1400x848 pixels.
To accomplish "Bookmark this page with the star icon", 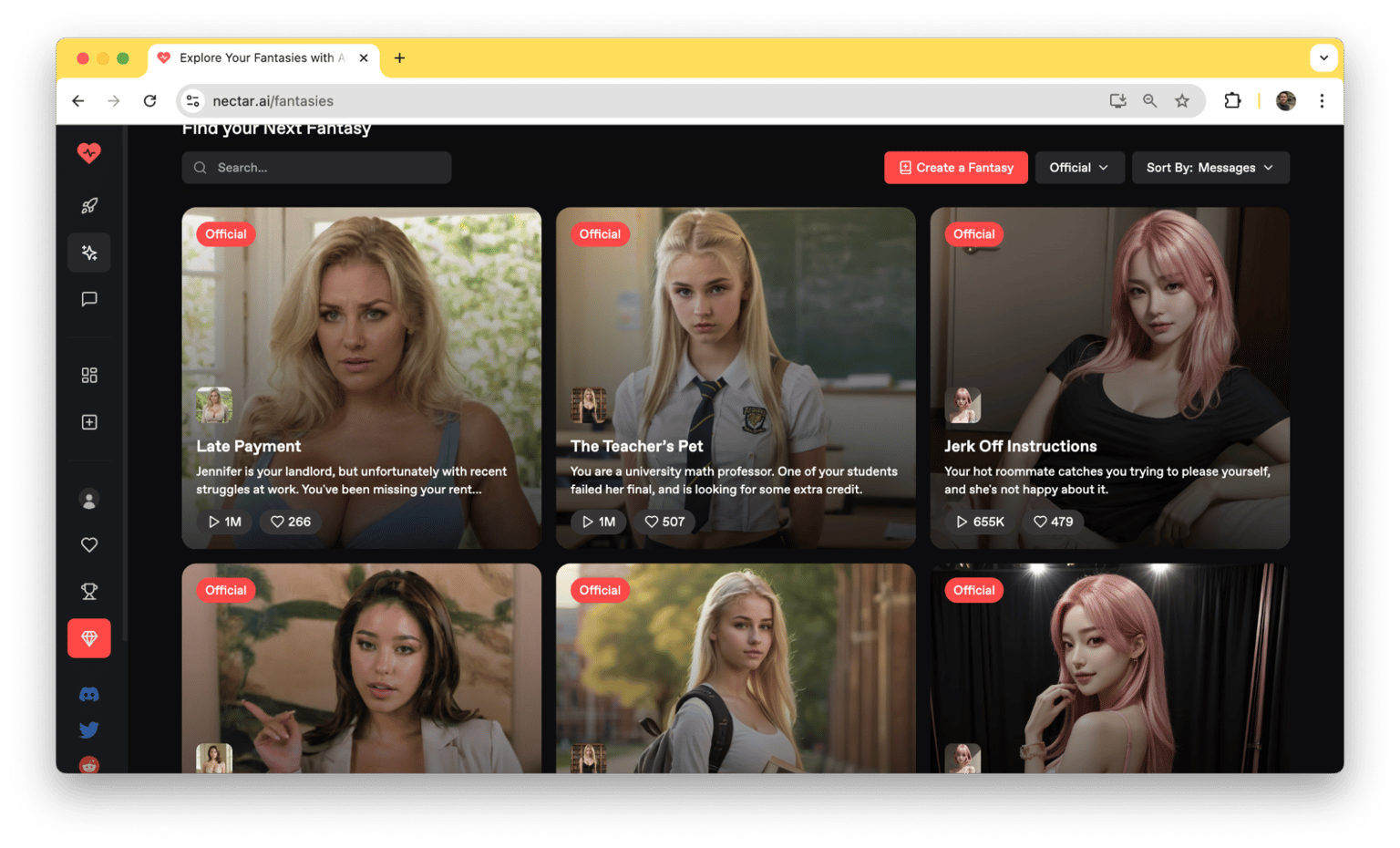I will click(1182, 101).
